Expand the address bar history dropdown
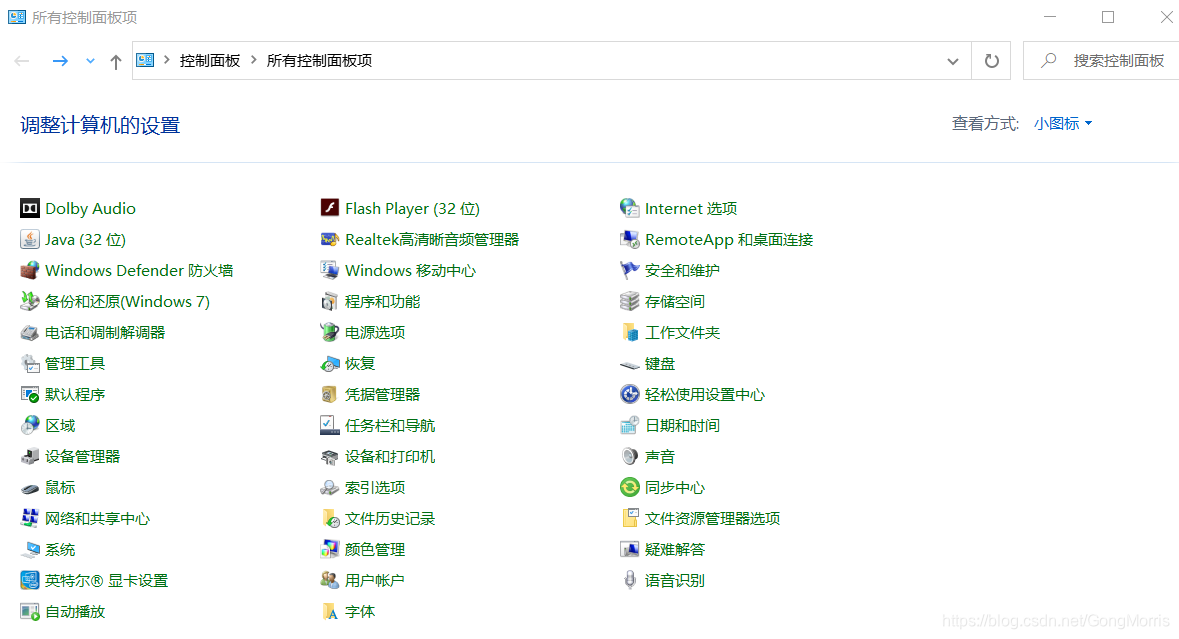 (953, 61)
